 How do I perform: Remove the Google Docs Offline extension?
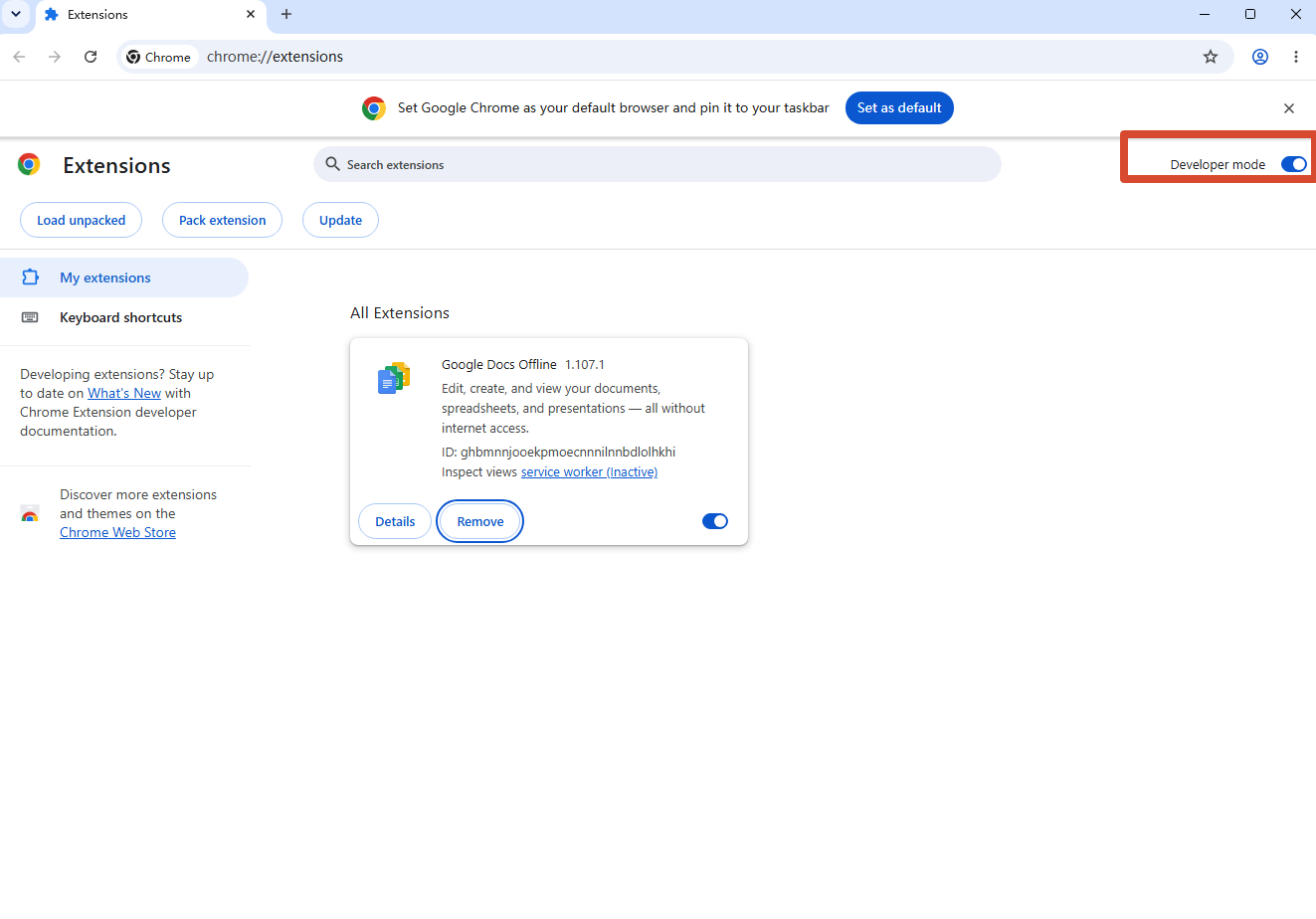480,521
